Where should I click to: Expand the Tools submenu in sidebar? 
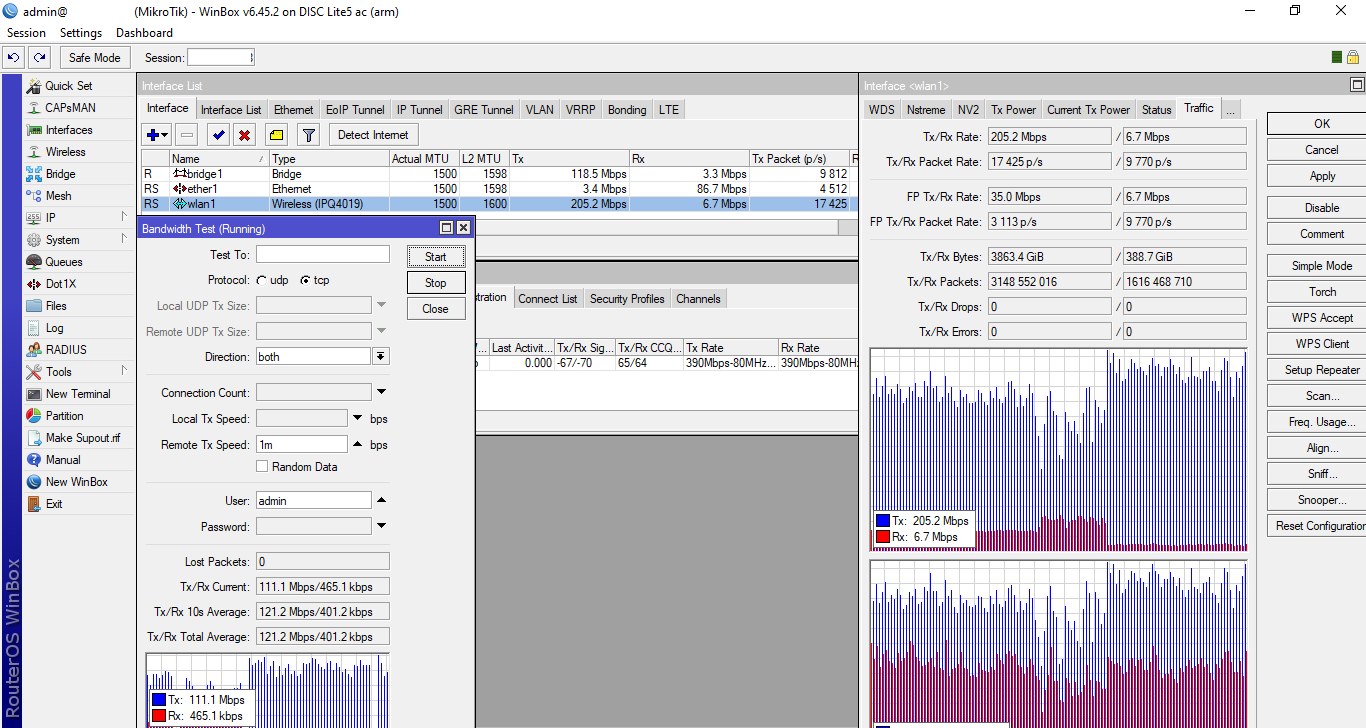pos(124,372)
